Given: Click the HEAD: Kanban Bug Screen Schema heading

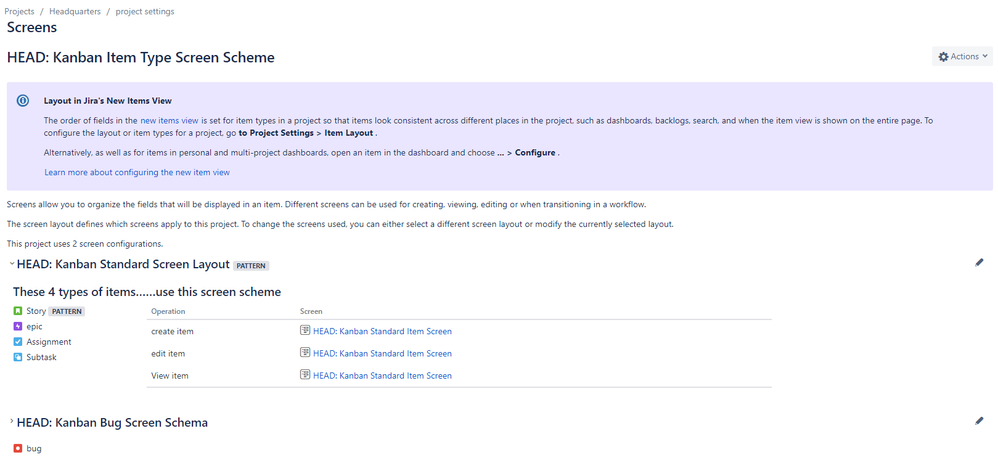Looking at the screenshot, I should [112, 422].
